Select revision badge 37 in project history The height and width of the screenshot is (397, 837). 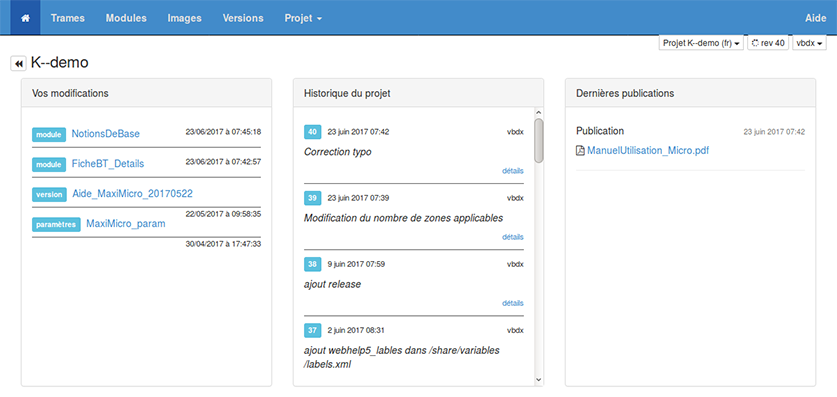point(312,330)
